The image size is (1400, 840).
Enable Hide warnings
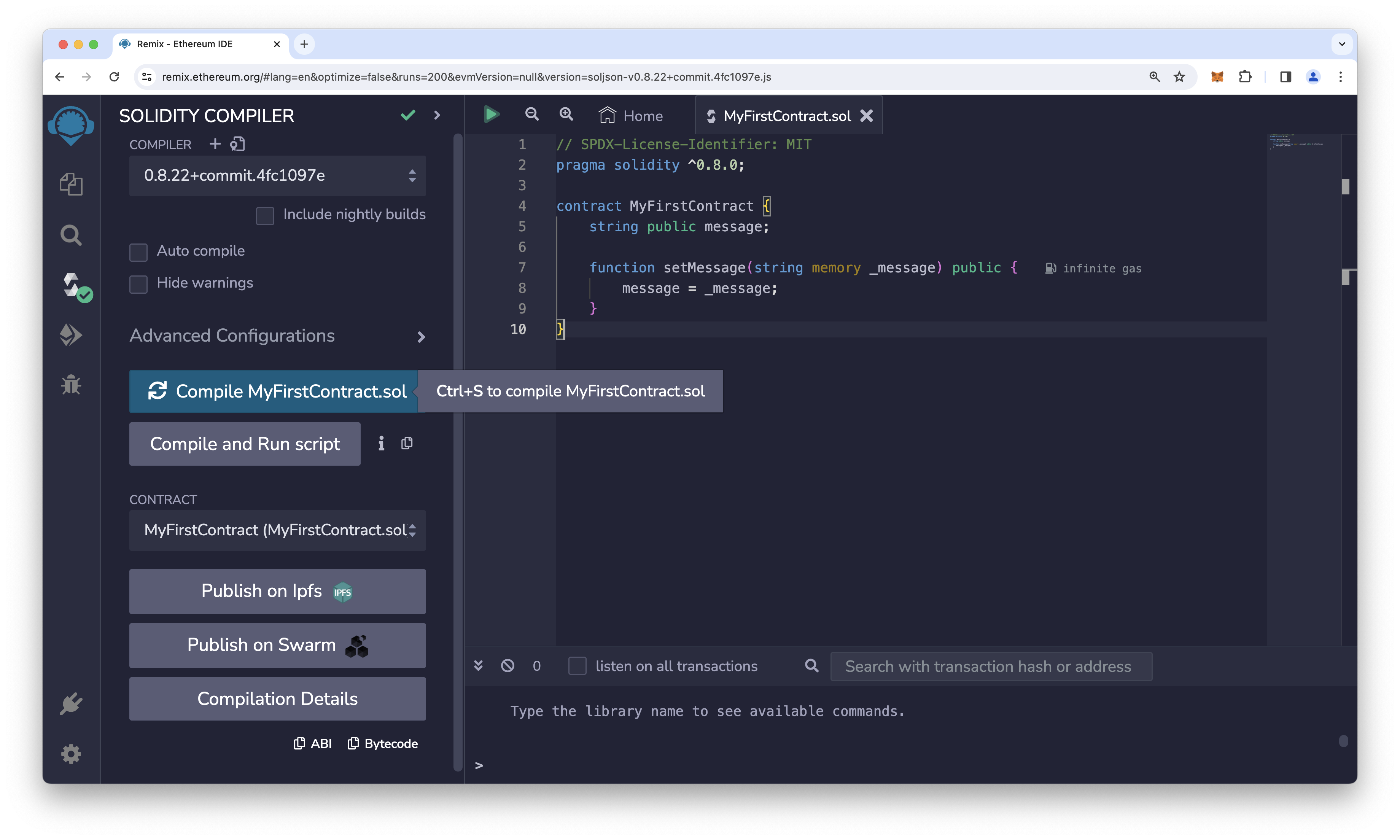pyautogui.click(x=138, y=284)
